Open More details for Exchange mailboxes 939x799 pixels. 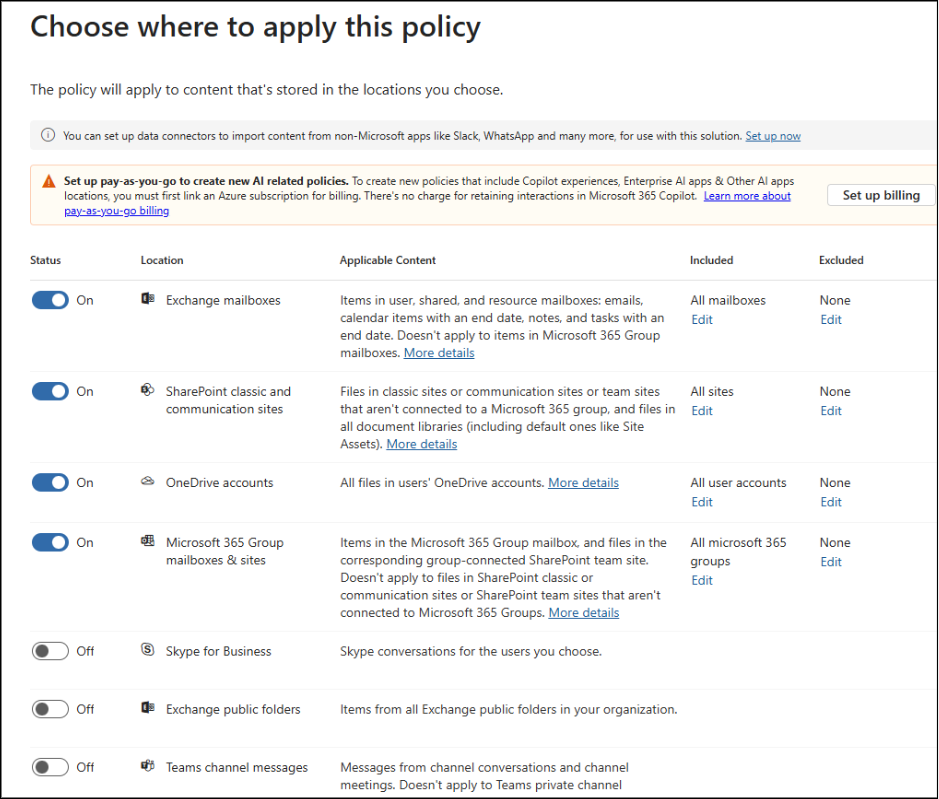click(439, 353)
